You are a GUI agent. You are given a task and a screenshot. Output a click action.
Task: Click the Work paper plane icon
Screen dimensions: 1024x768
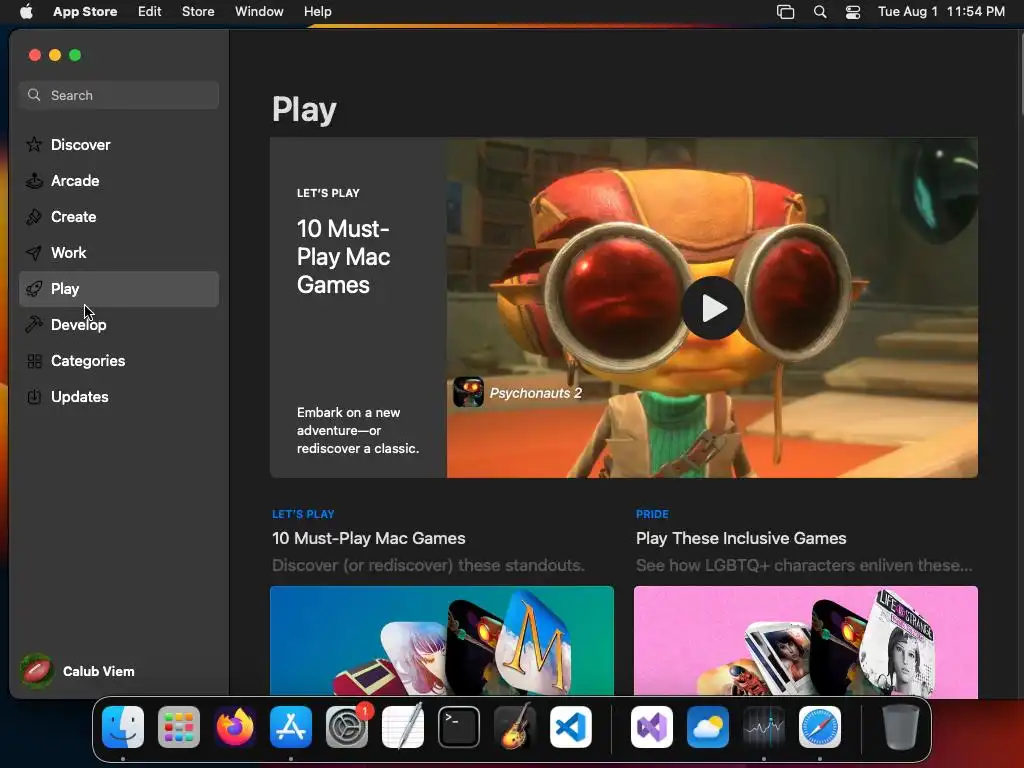click(34, 253)
